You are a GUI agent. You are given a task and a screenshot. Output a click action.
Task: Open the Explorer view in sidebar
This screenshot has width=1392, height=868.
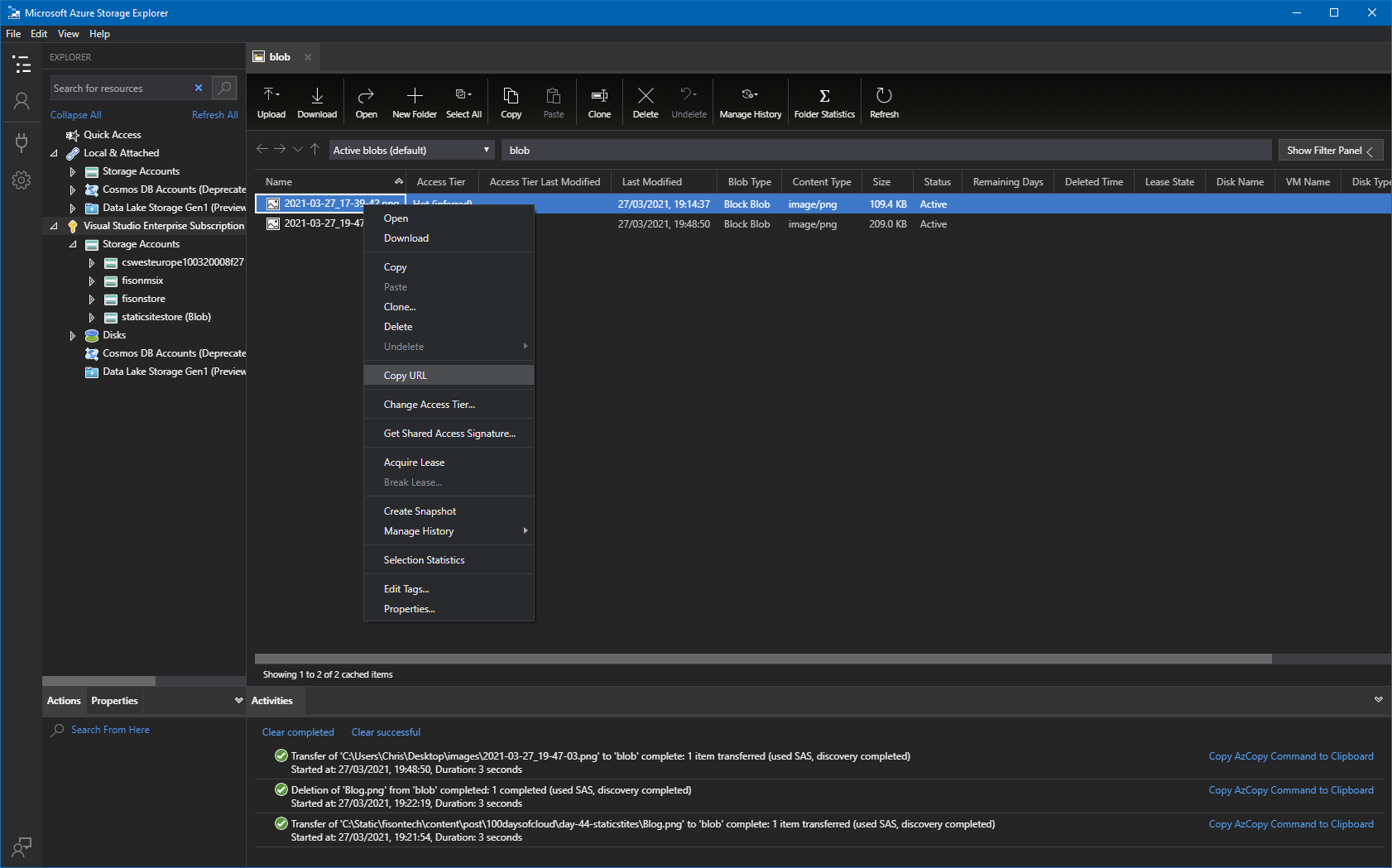pyautogui.click(x=22, y=65)
